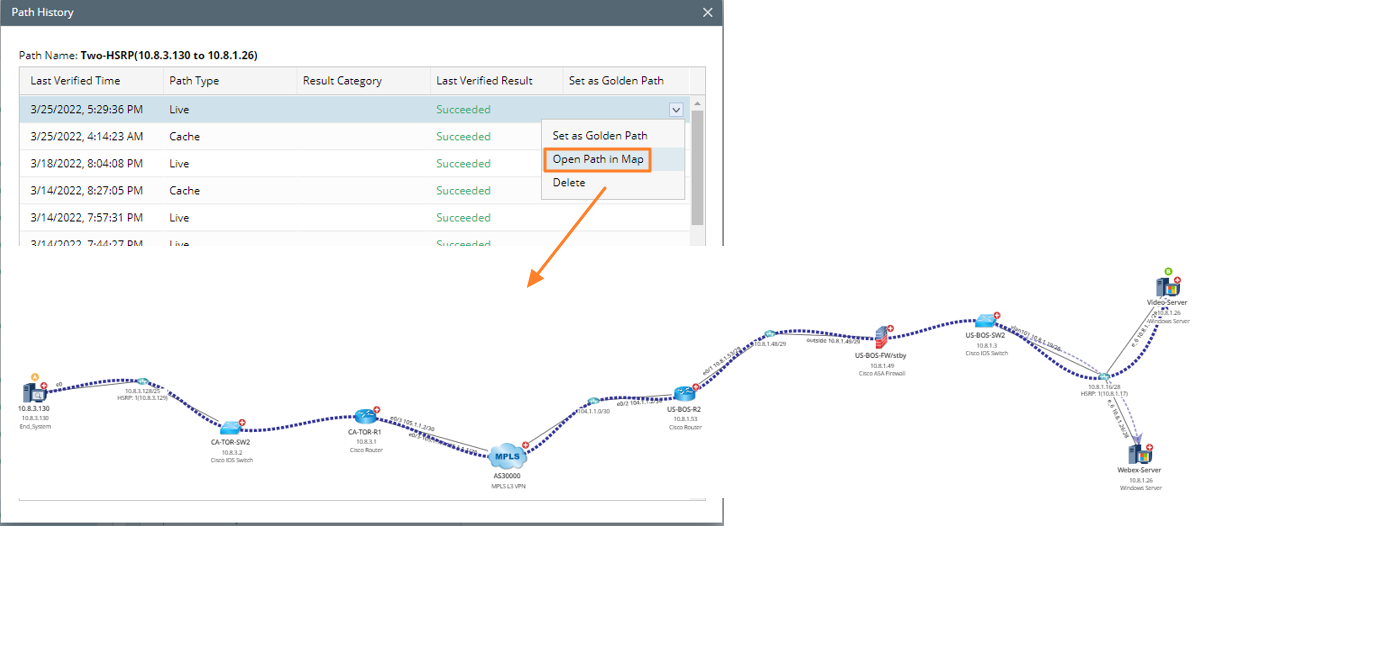The image size is (1385, 664).
Task: Choose Open Path in Map
Action: point(597,159)
